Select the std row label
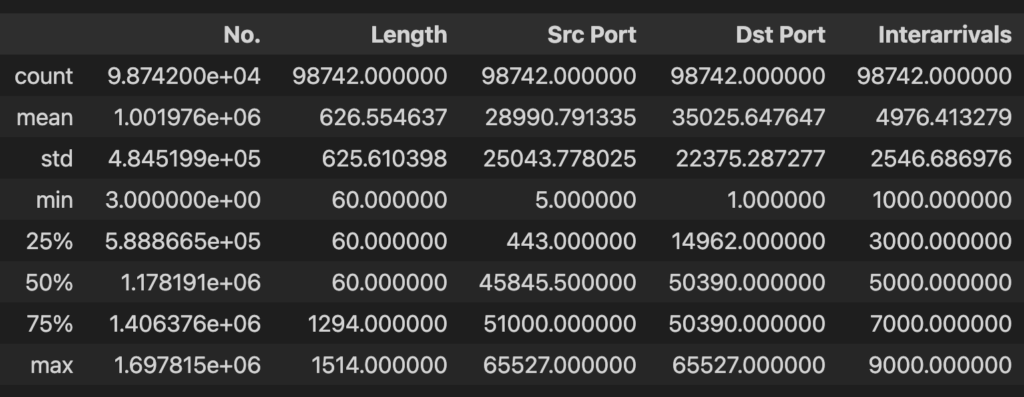The height and width of the screenshot is (397, 1024). (x=57, y=159)
